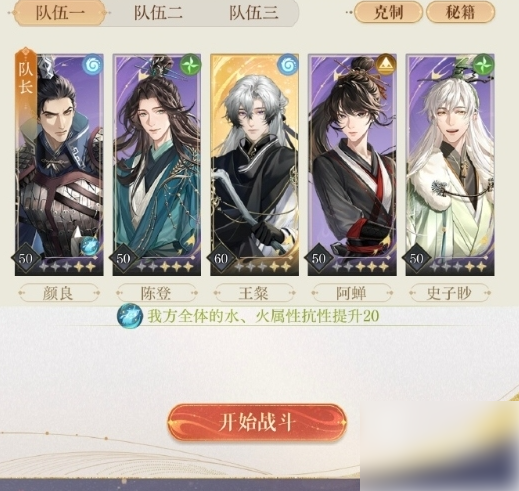The height and width of the screenshot is (491, 519).
Task: Click the blue swirl icon on 王粲's card
Action: [288, 64]
